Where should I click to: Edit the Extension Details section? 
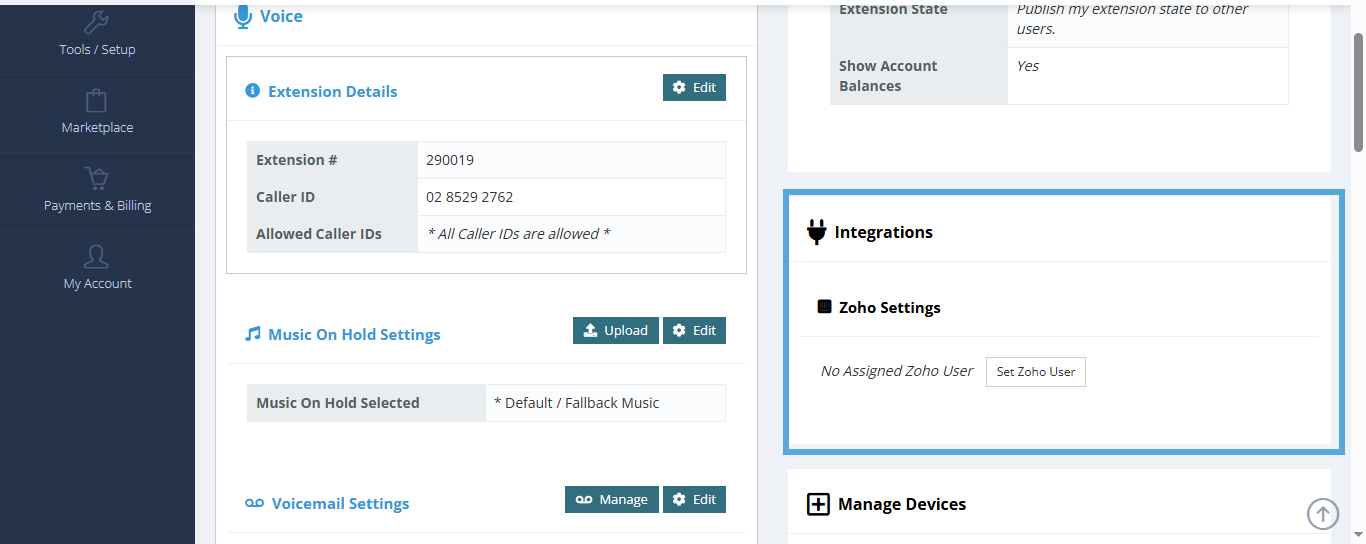tap(694, 88)
